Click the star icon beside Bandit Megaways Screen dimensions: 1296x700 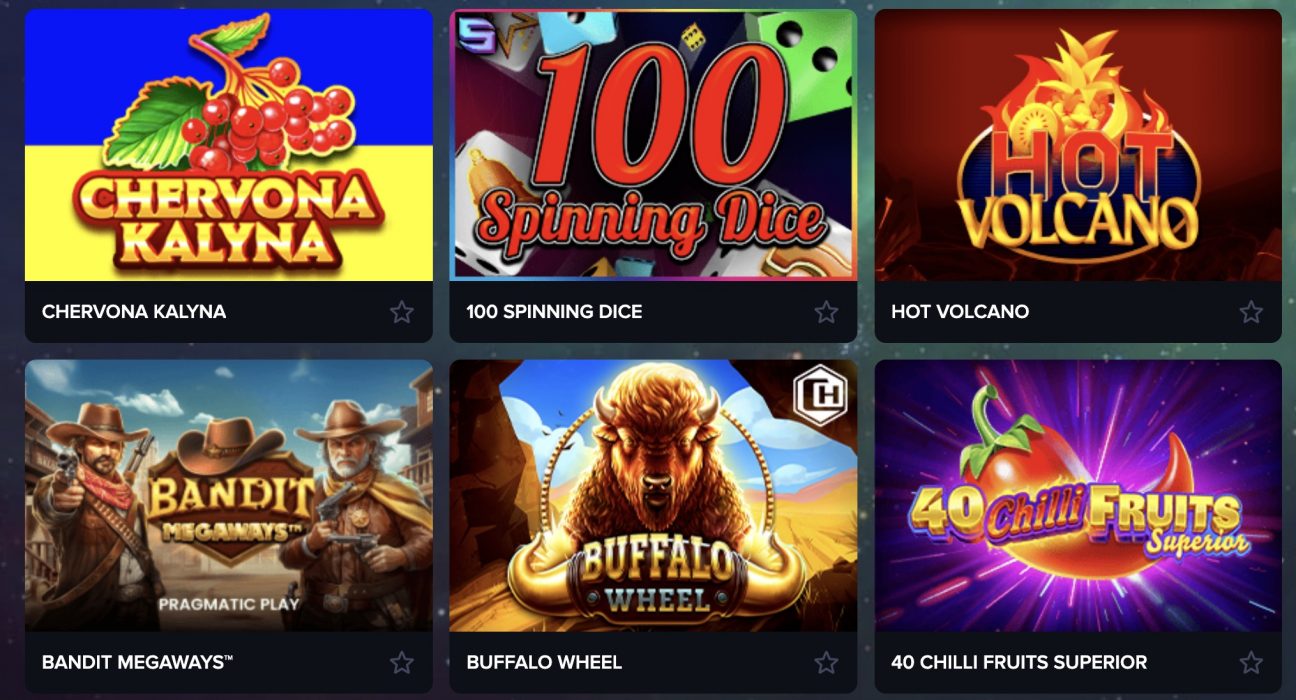402,662
